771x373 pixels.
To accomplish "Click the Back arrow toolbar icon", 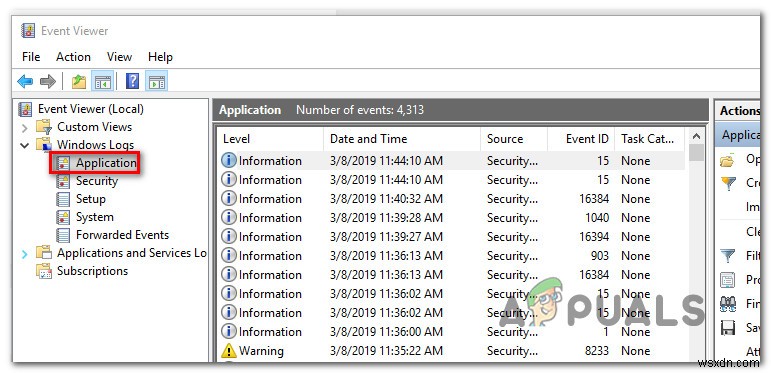I will click(25, 81).
